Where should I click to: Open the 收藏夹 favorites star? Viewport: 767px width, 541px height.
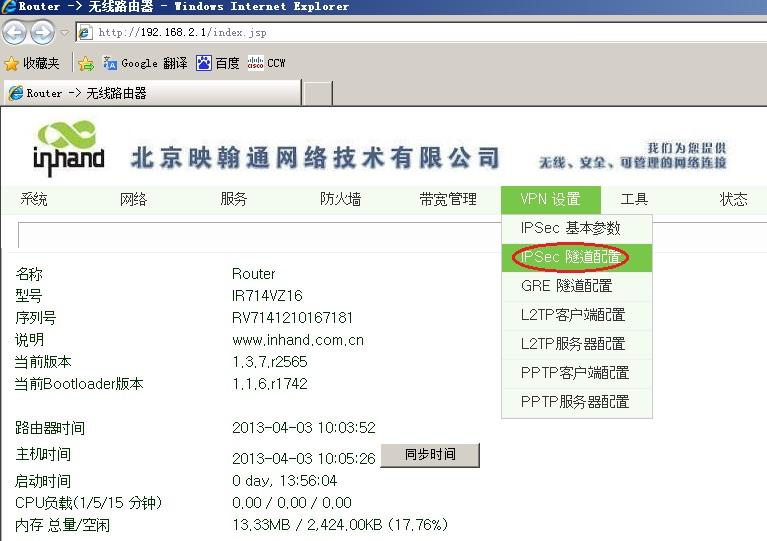[x=33, y=63]
